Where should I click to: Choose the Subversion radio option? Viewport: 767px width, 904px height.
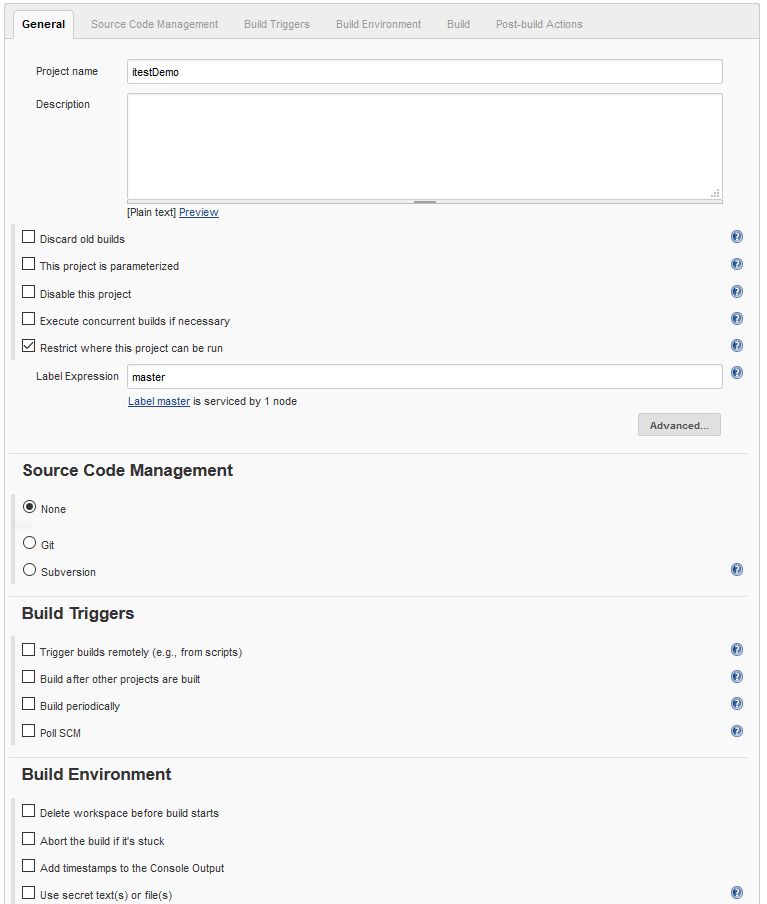pos(29,570)
